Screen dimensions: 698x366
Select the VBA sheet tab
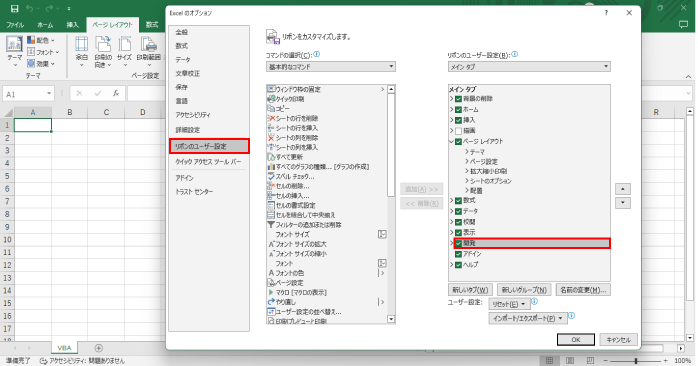click(x=65, y=348)
